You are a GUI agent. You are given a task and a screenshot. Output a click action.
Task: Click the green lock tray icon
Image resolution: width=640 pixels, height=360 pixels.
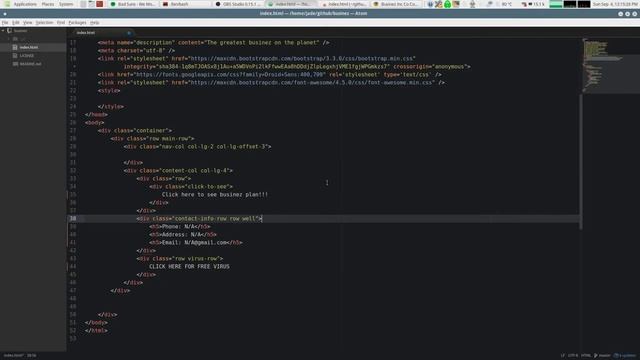coord(447,4)
